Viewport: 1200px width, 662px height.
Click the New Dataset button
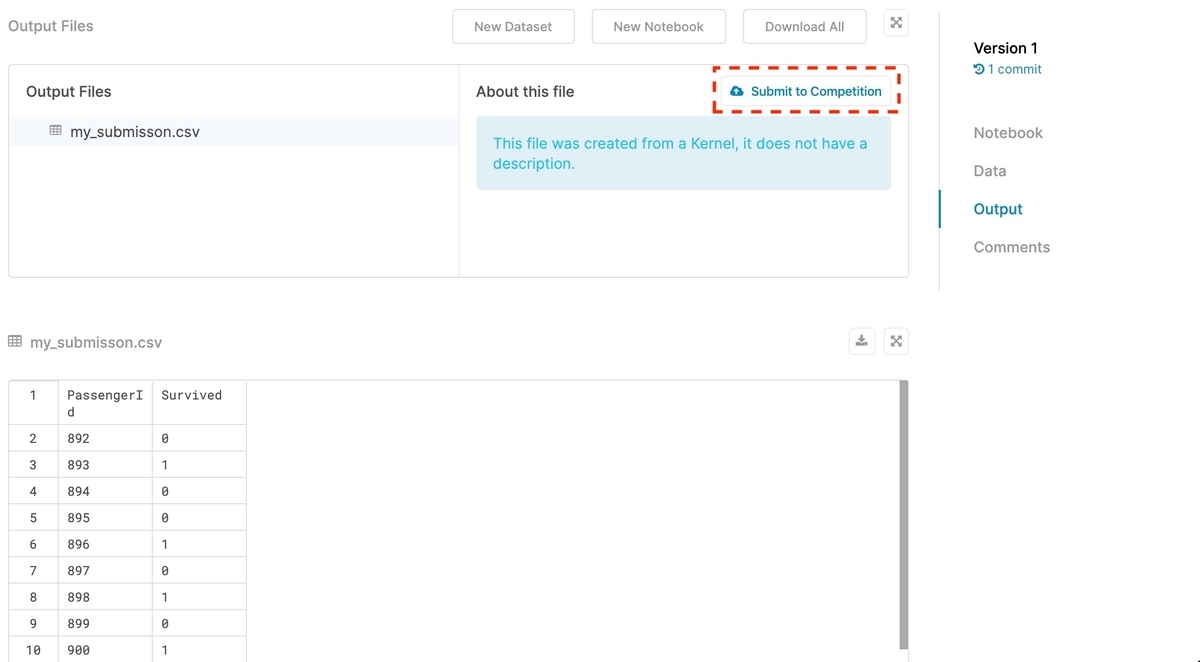coord(513,27)
